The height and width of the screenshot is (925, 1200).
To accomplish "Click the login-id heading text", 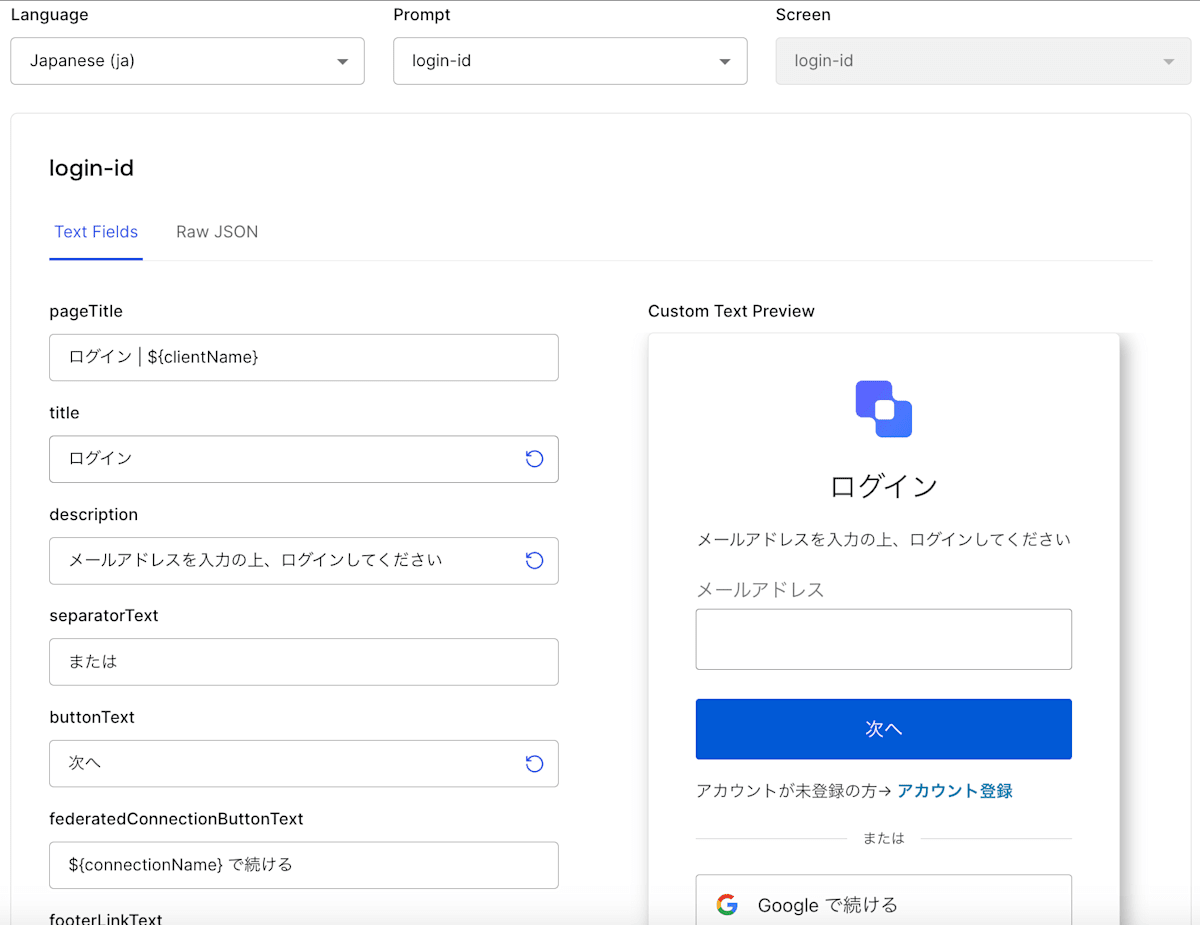I will click(91, 168).
